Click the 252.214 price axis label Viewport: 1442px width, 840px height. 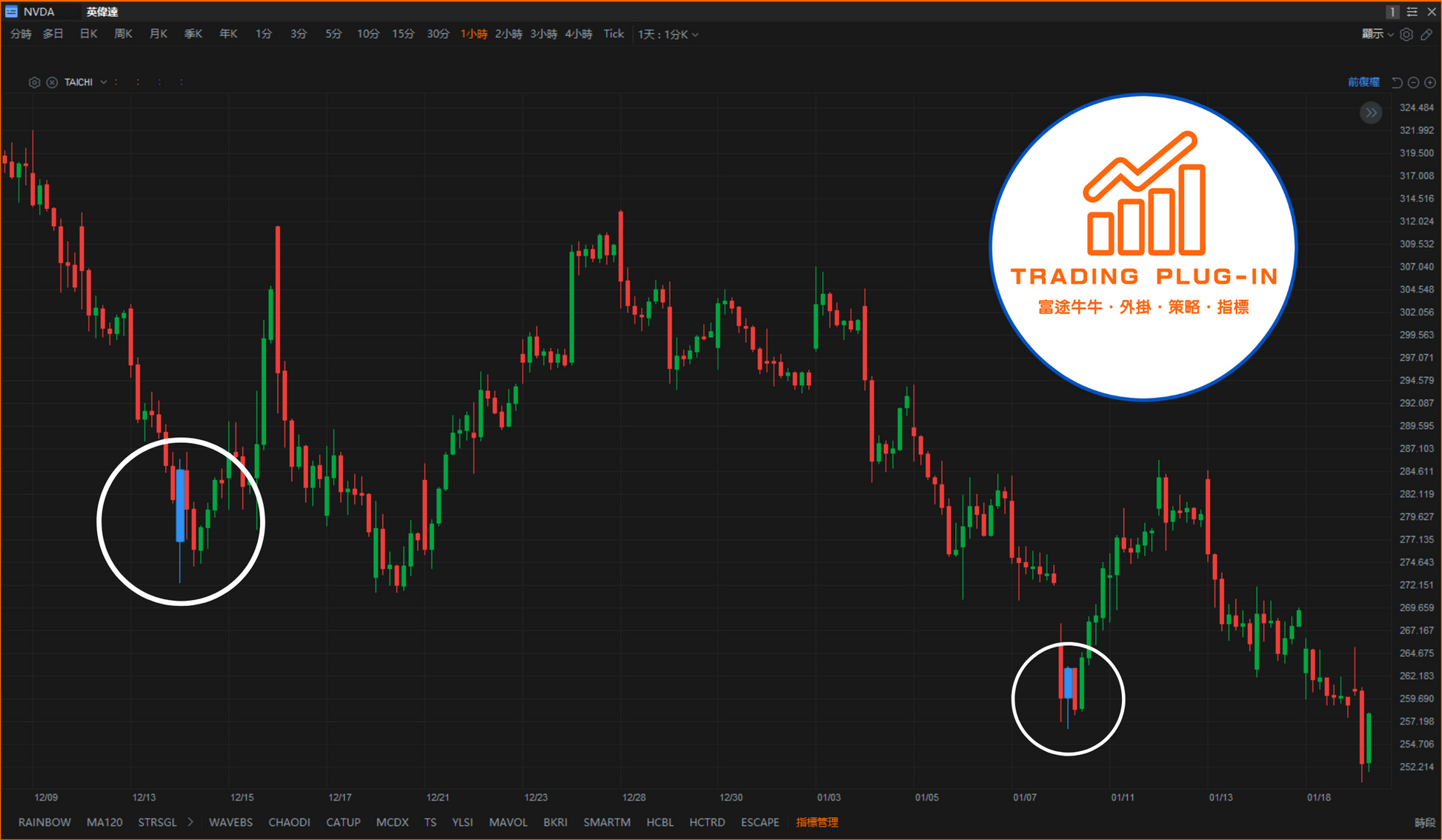tap(1416, 767)
